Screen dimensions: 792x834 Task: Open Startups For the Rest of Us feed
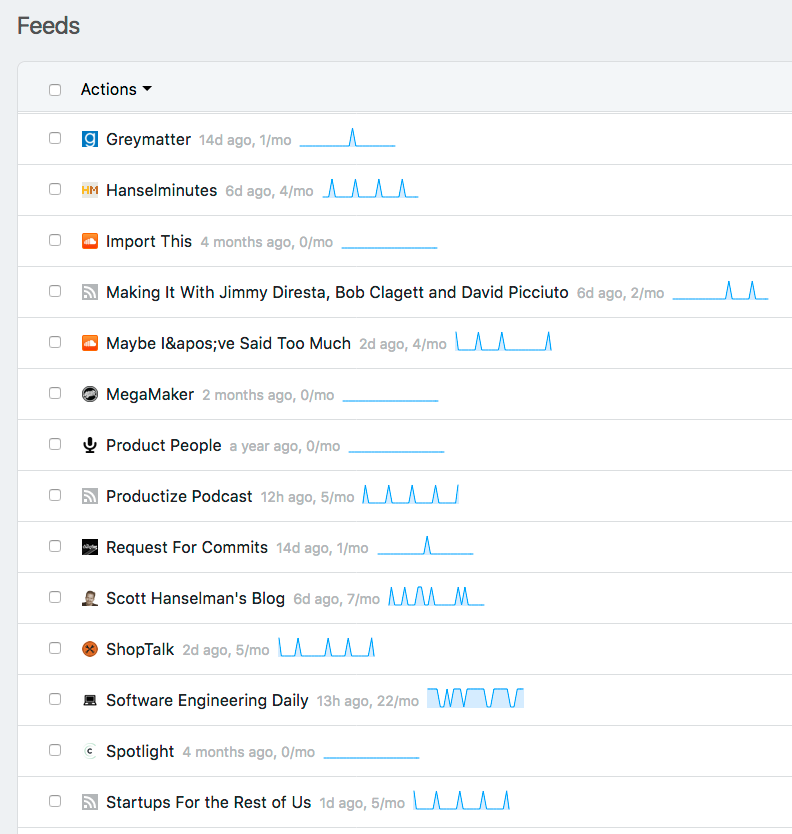point(209,802)
